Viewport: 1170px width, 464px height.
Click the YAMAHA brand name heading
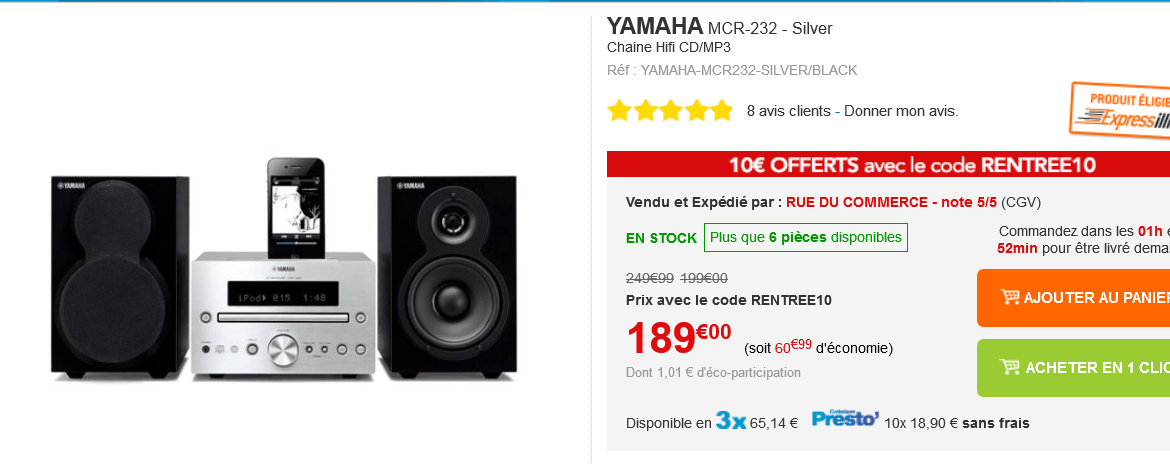pos(655,25)
